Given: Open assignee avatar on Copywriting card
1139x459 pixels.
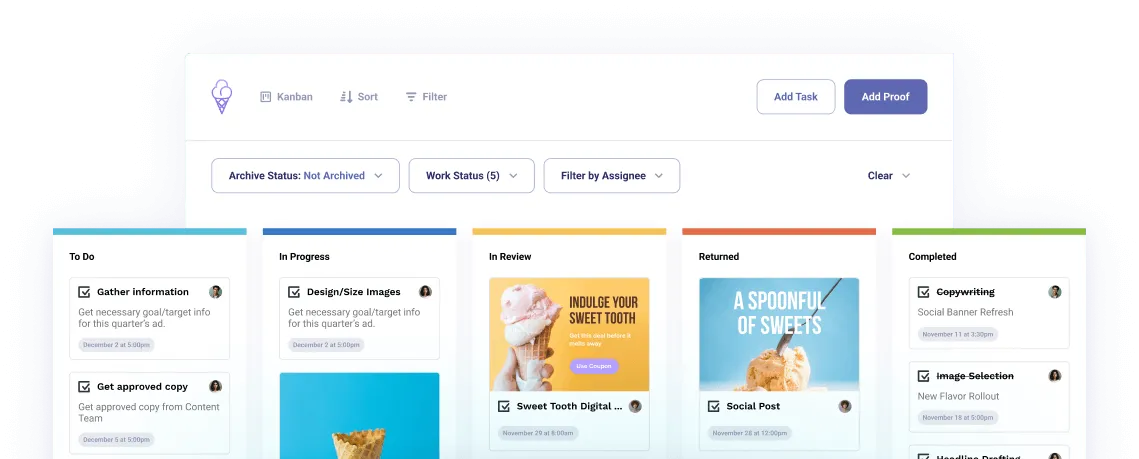Looking at the screenshot, I should (1055, 292).
